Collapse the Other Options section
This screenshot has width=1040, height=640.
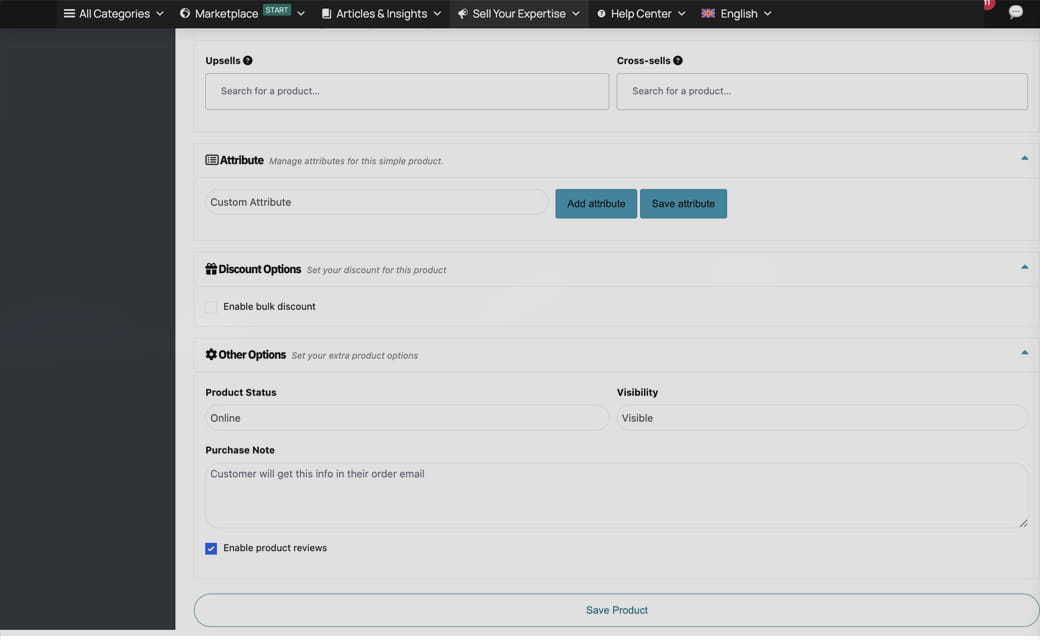click(1023, 352)
